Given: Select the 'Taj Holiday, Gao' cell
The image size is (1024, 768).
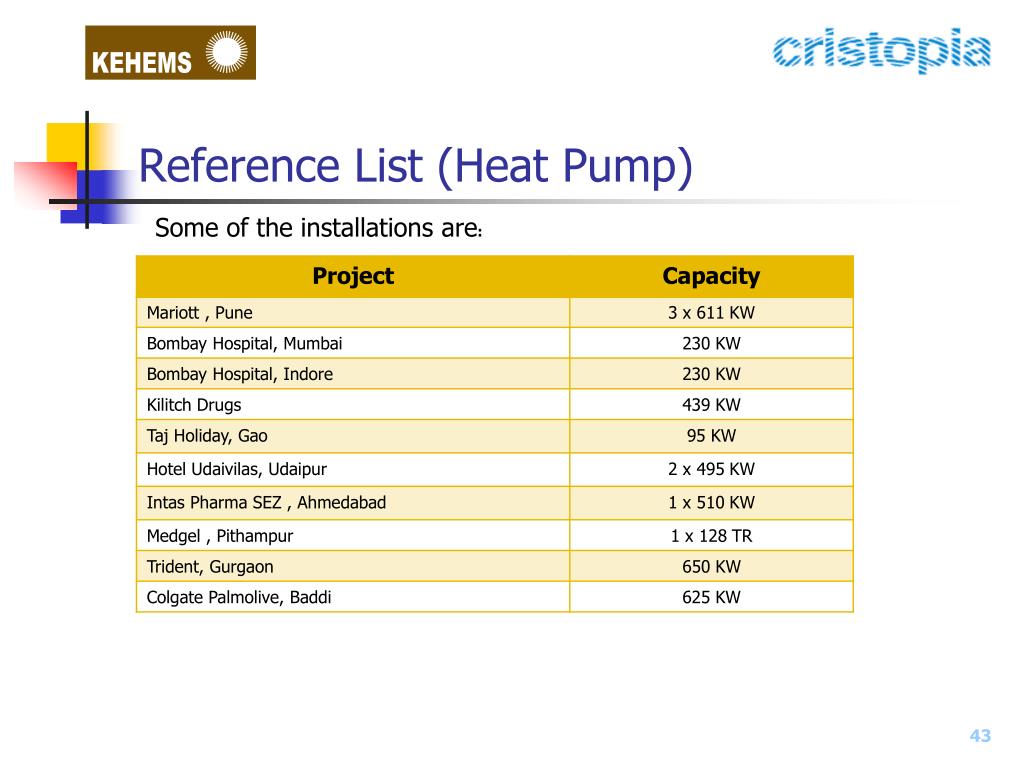Looking at the screenshot, I should pyautogui.click(x=353, y=436).
